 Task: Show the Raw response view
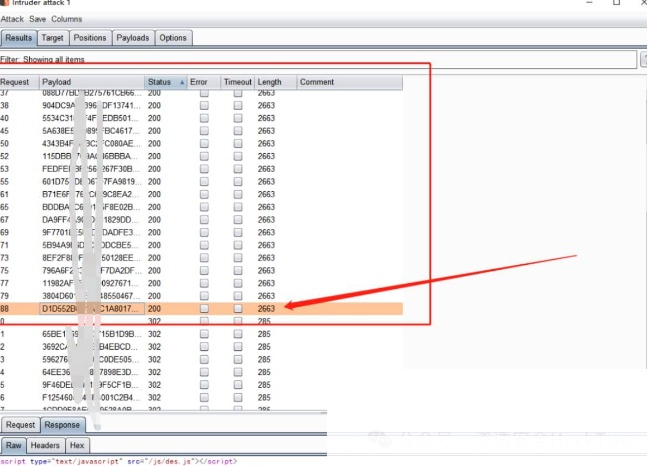[14, 446]
